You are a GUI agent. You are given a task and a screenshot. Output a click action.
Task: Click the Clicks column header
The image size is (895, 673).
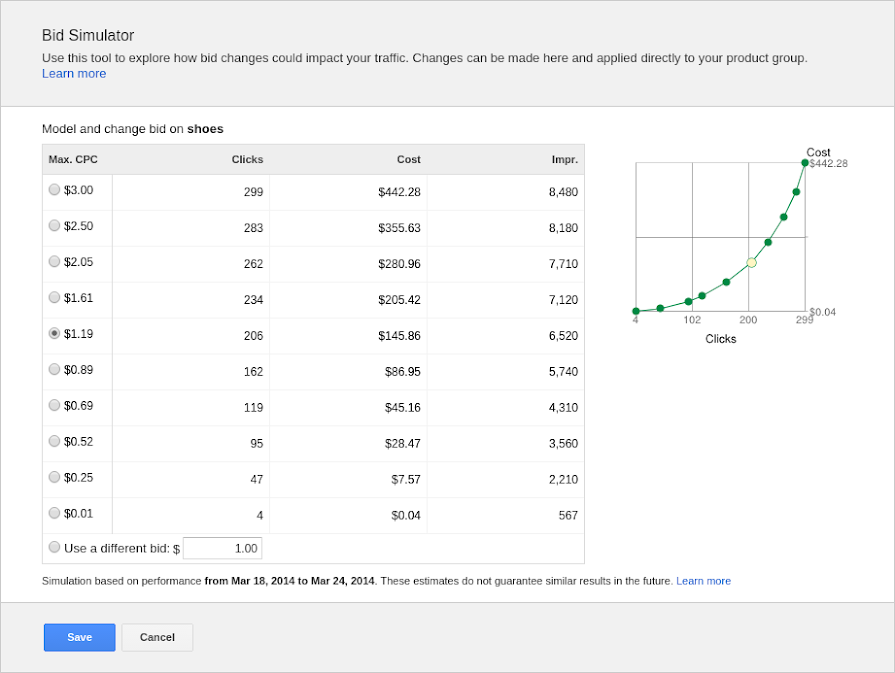[x=247, y=159]
